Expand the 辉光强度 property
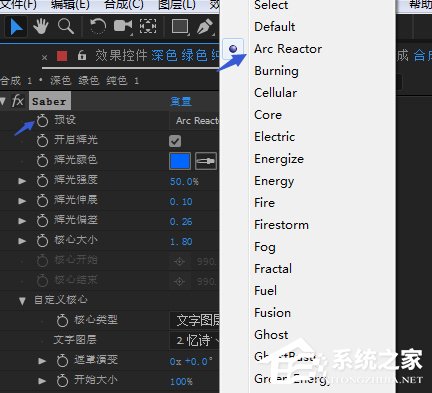Screen dimensions: 432x393 [22, 181]
